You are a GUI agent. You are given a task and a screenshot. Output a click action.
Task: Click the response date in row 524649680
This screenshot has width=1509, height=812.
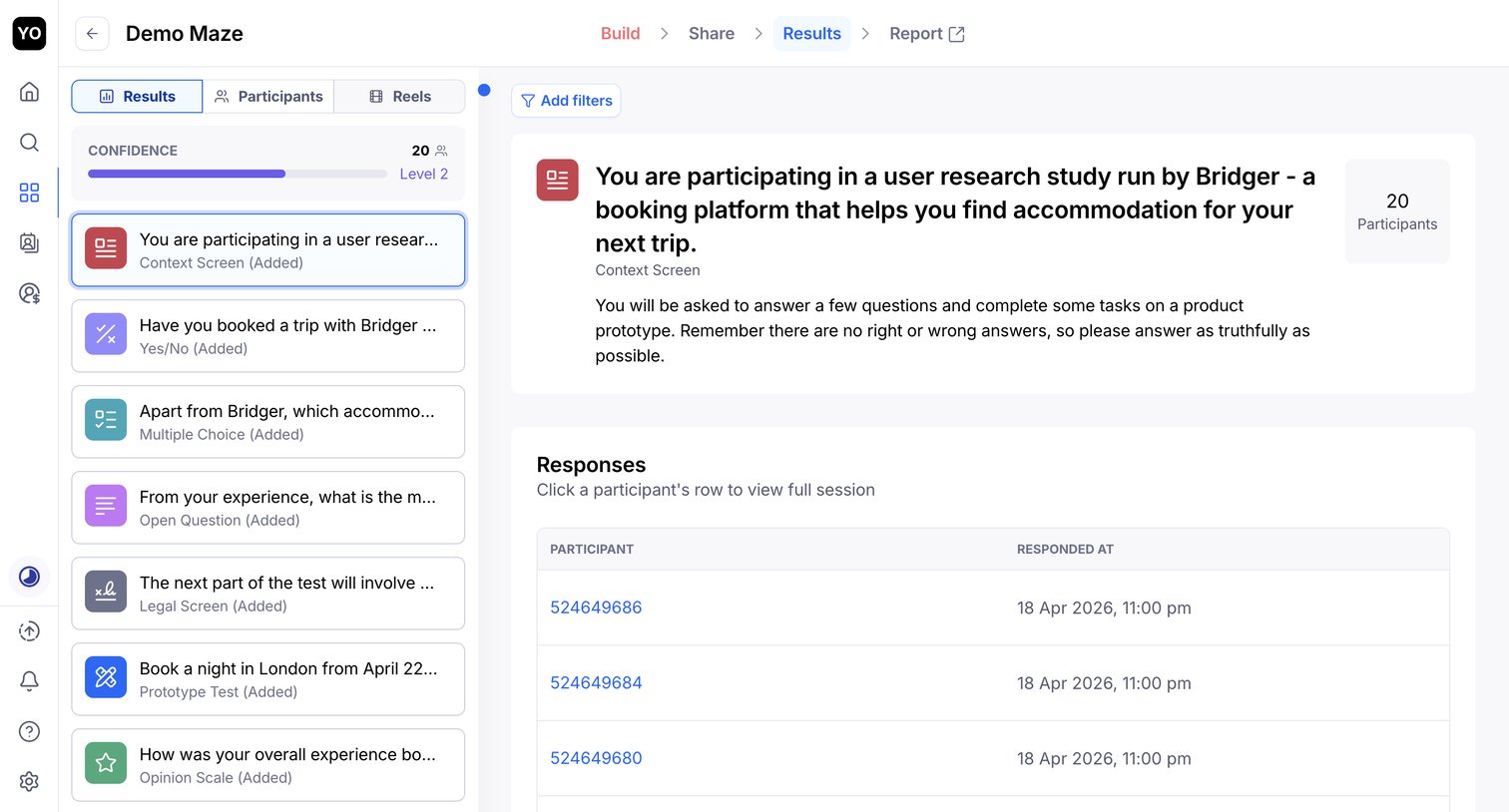1104,758
